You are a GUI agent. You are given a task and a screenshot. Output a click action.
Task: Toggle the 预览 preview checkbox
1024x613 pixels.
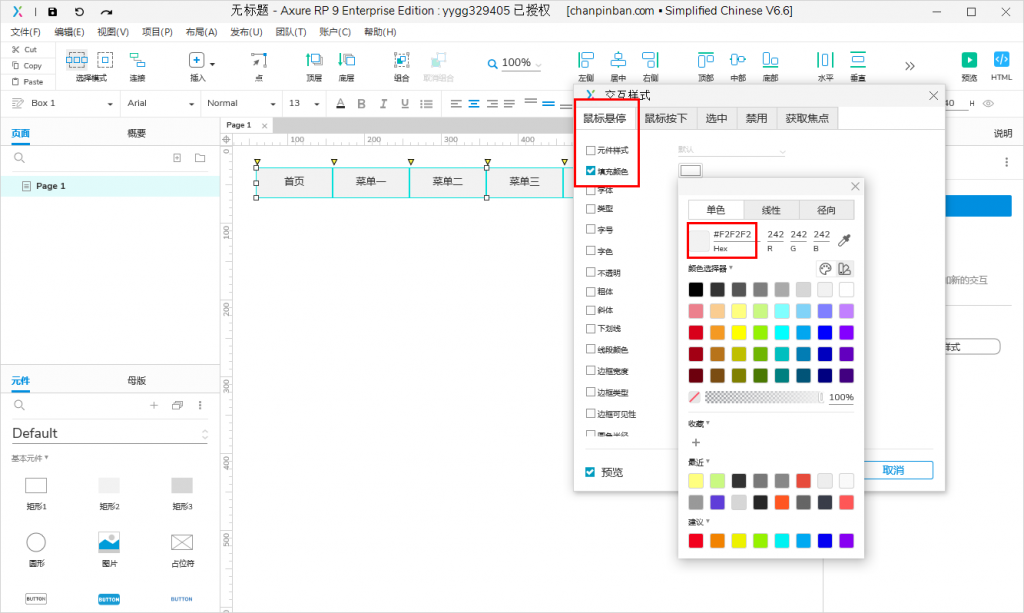click(x=591, y=471)
